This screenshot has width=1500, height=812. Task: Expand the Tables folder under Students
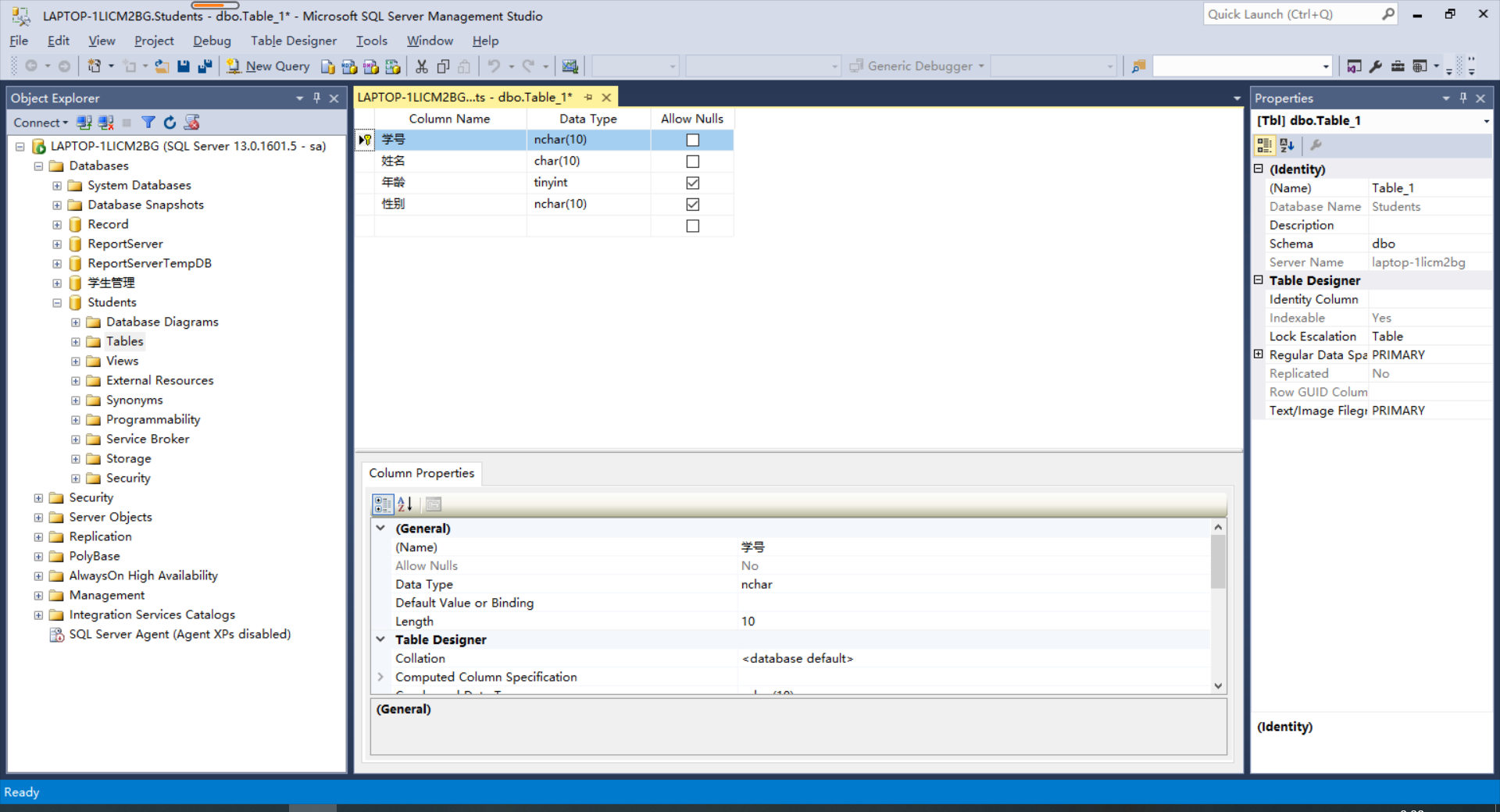(76, 342)
